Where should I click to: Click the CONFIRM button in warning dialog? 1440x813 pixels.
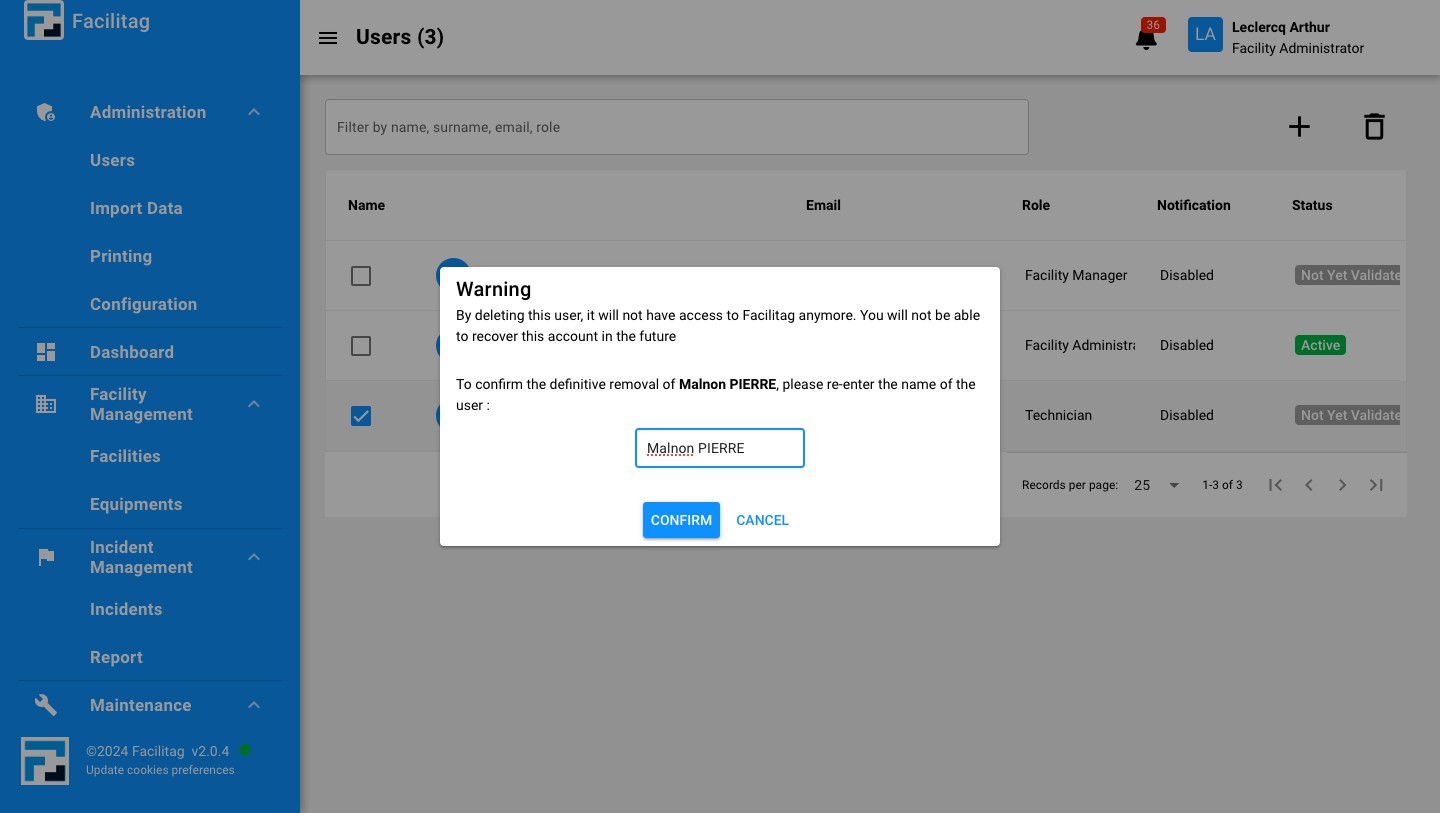681,520
